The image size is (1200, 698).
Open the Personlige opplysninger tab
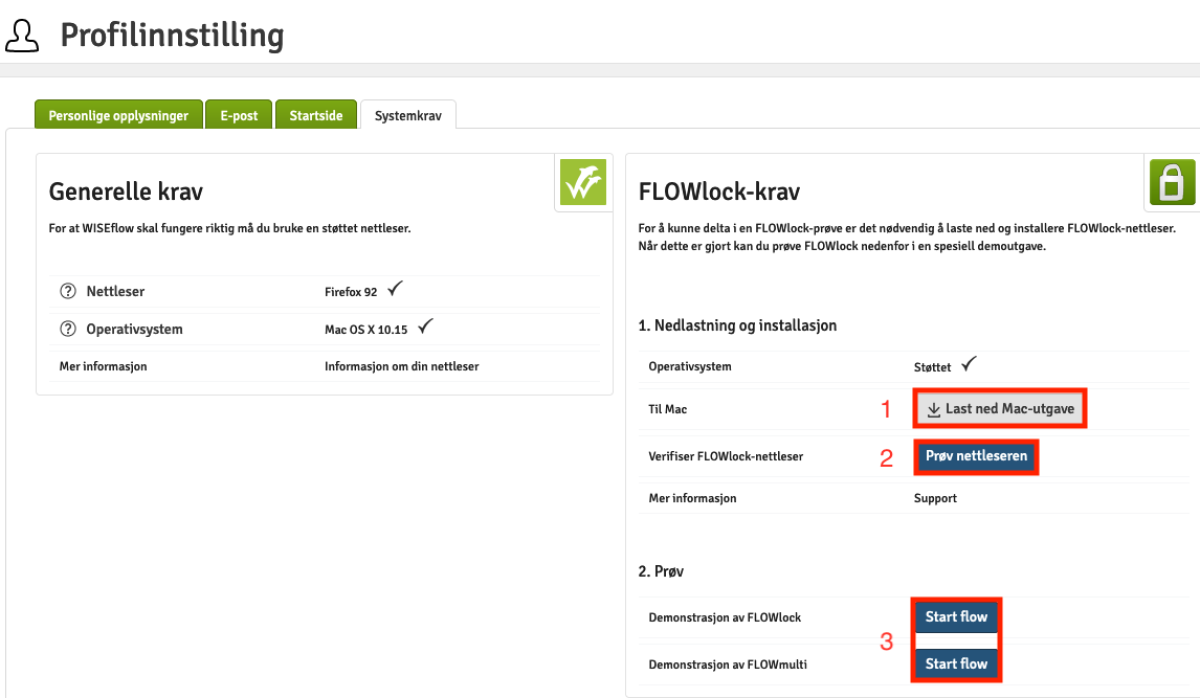[118, 115]
